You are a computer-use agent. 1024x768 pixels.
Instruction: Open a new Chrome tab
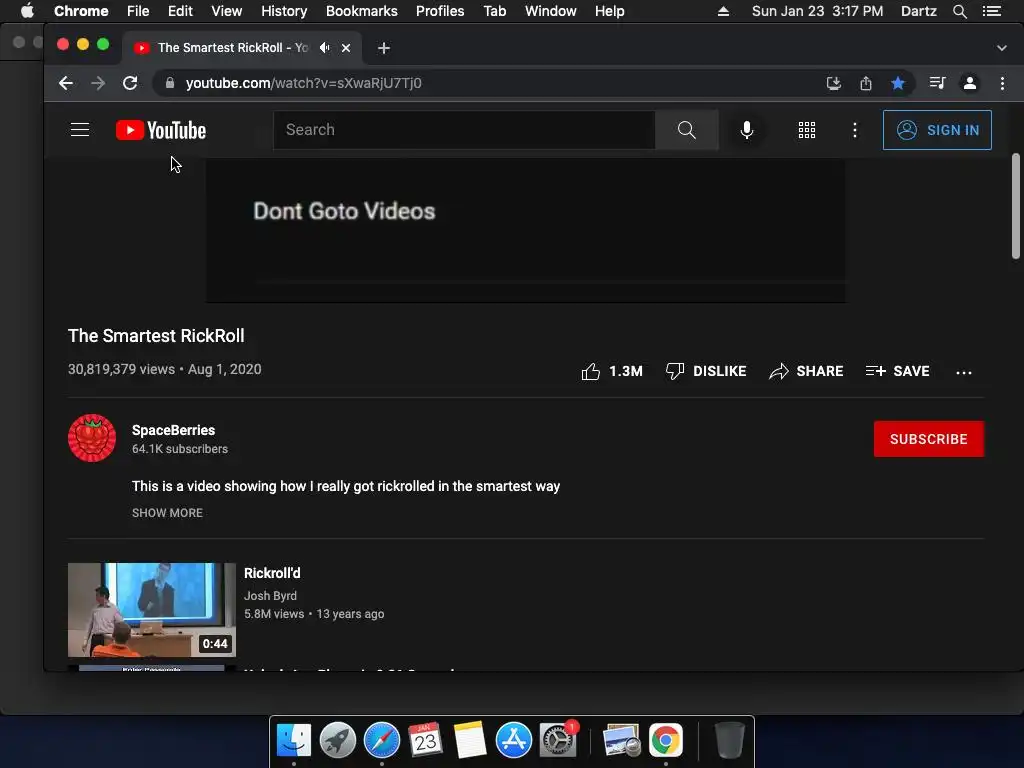coord(384,48)
